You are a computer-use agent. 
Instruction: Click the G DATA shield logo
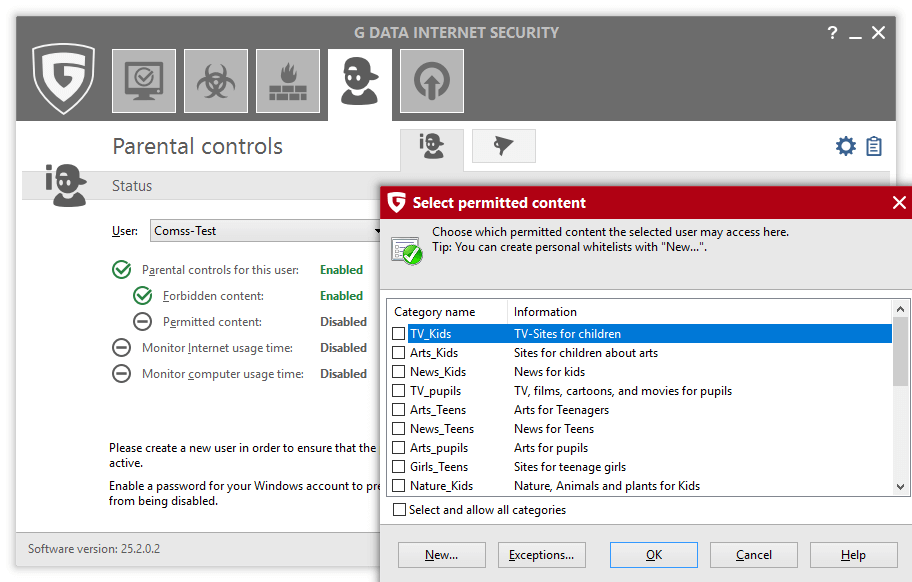(62, 78)
